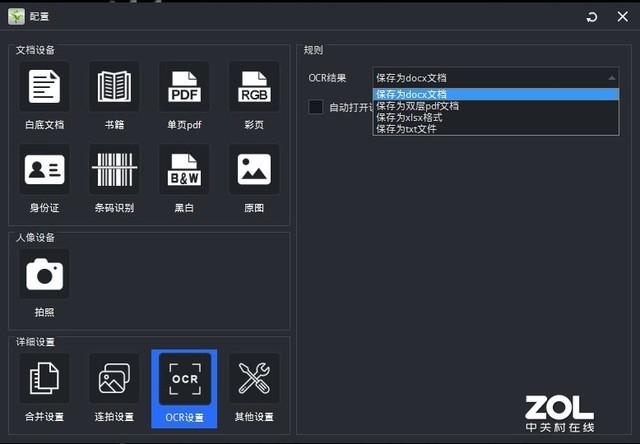Viewport: 640px width, 444px height.
Task: Select the 彩页 RGB color page icon
Action: (254, 87)
